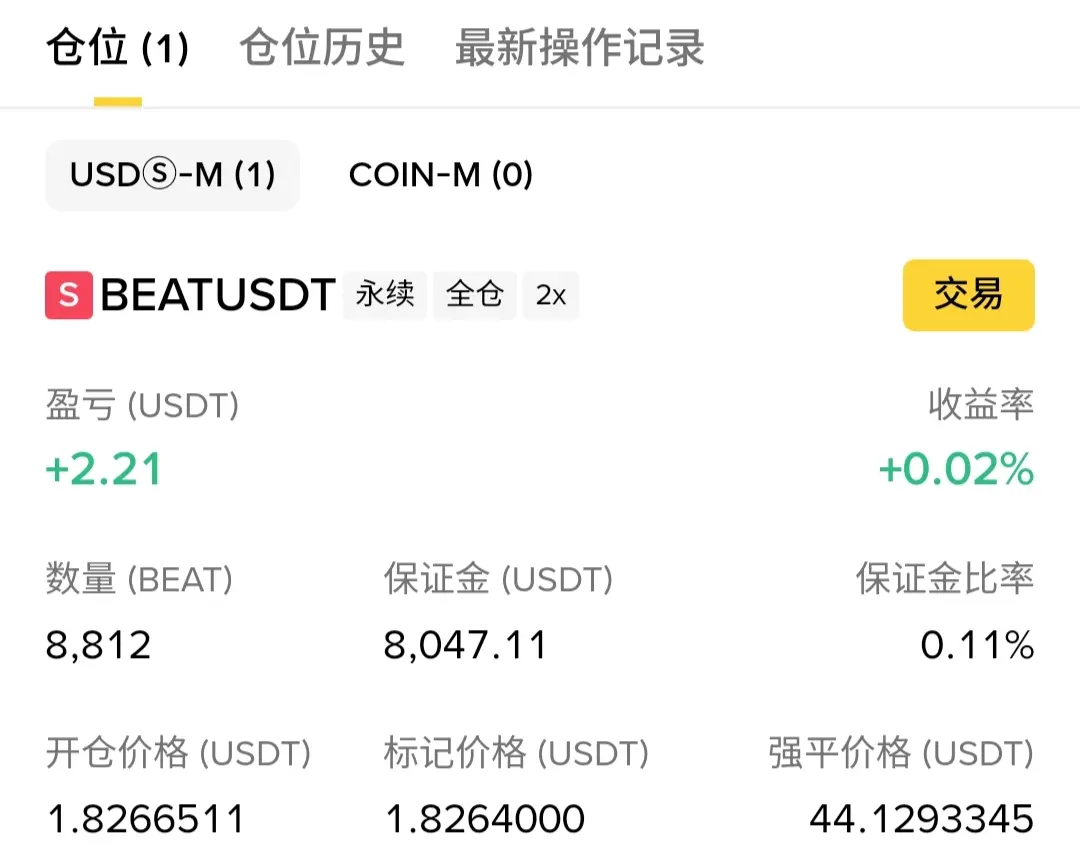Tap the yellow 交易 button
The height and width of the screenshot is (856, 1080).
(x=968, y=295)
